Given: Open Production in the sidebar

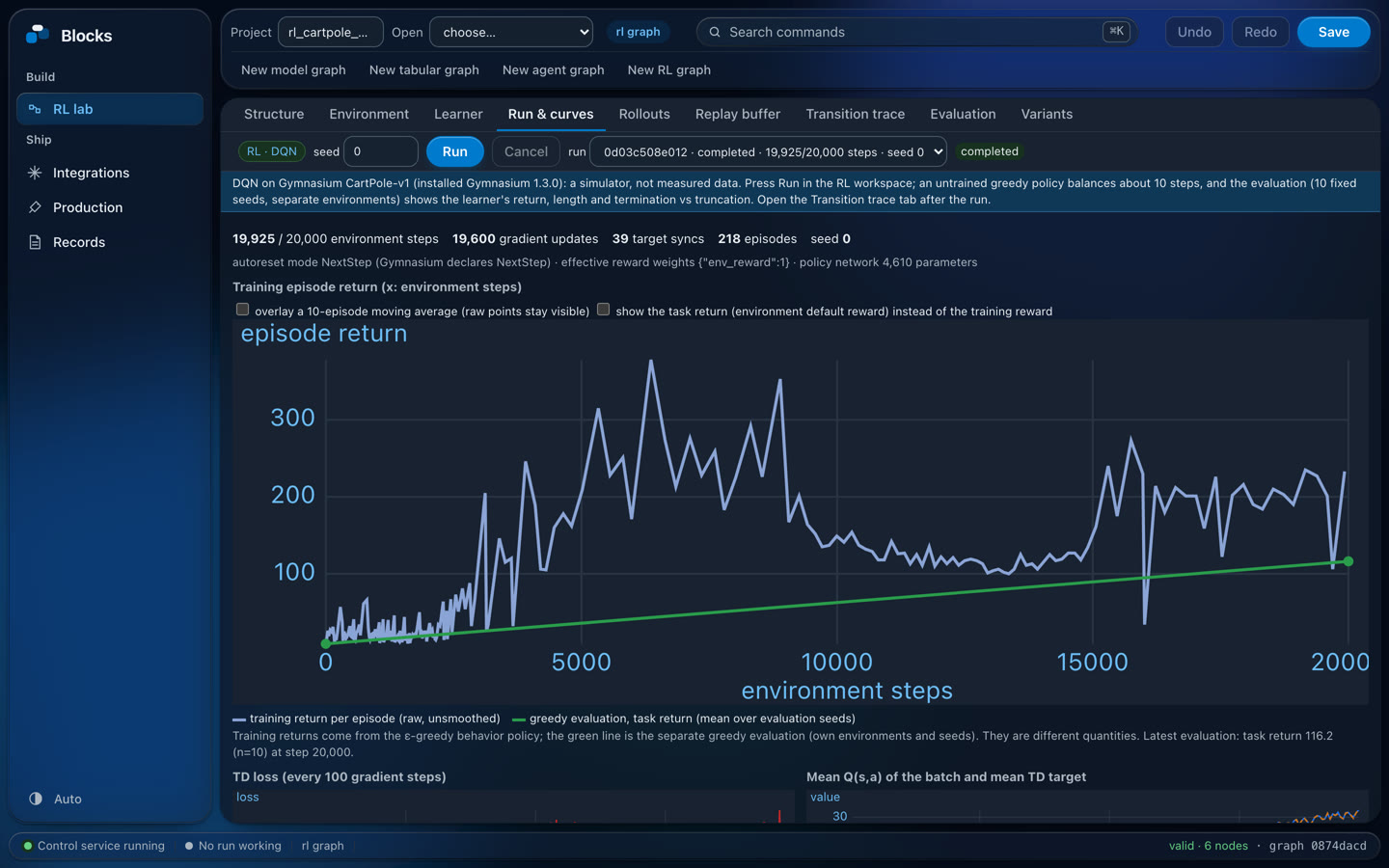Looking at the screenshot, I should click(110, 207).
